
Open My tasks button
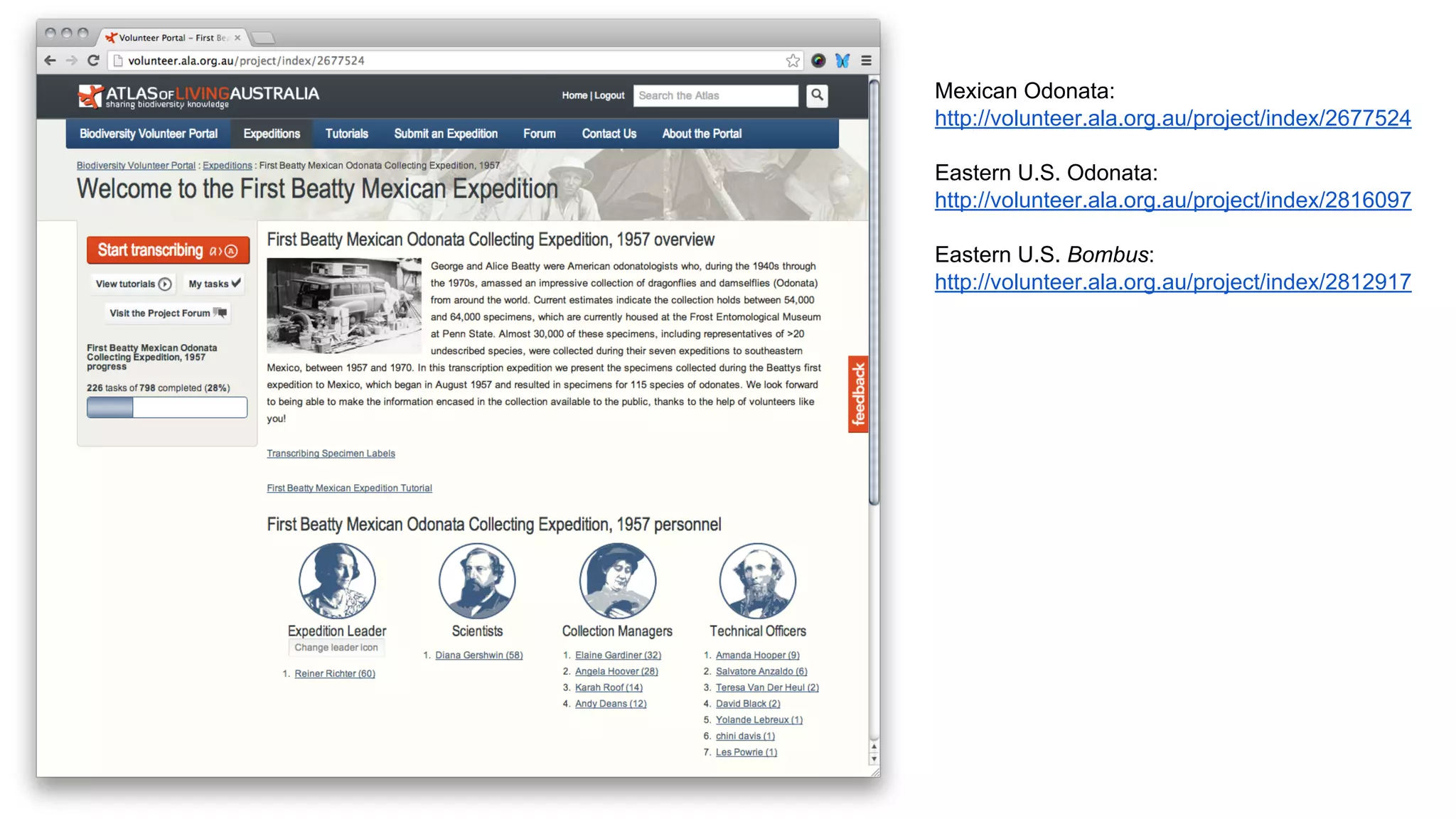coord(214,284)
